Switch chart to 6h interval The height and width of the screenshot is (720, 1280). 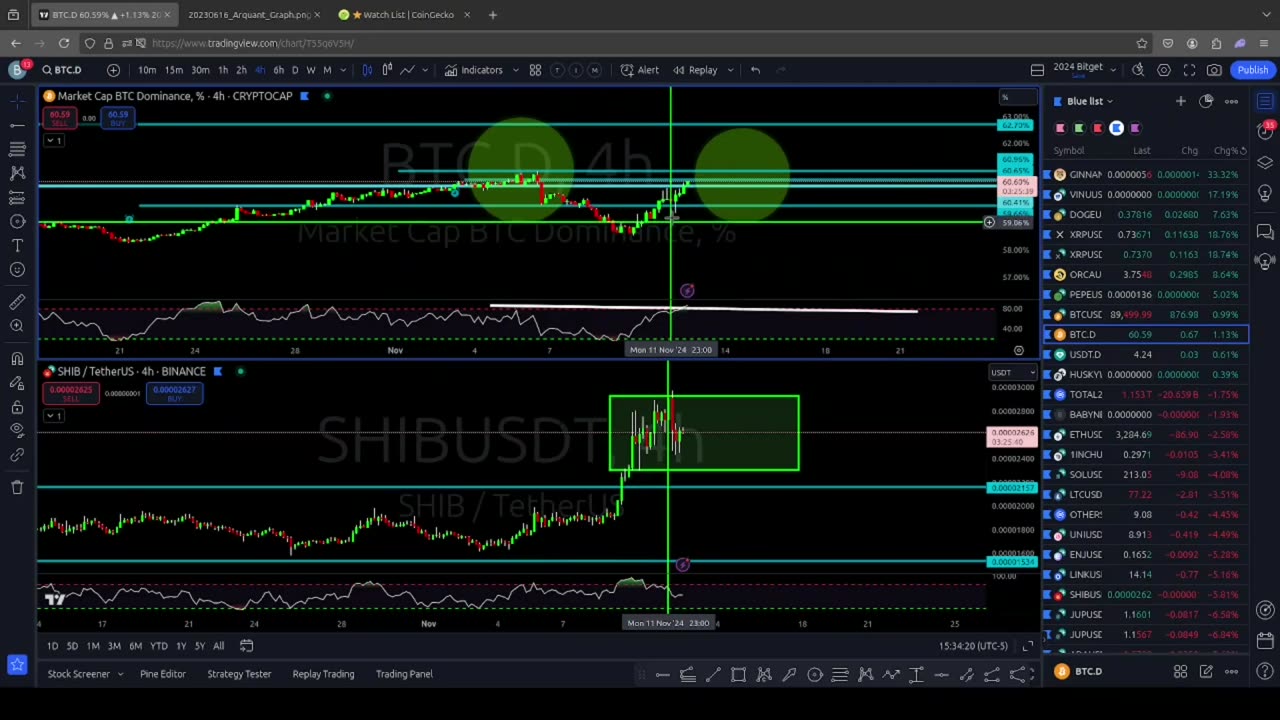(278, 70)
